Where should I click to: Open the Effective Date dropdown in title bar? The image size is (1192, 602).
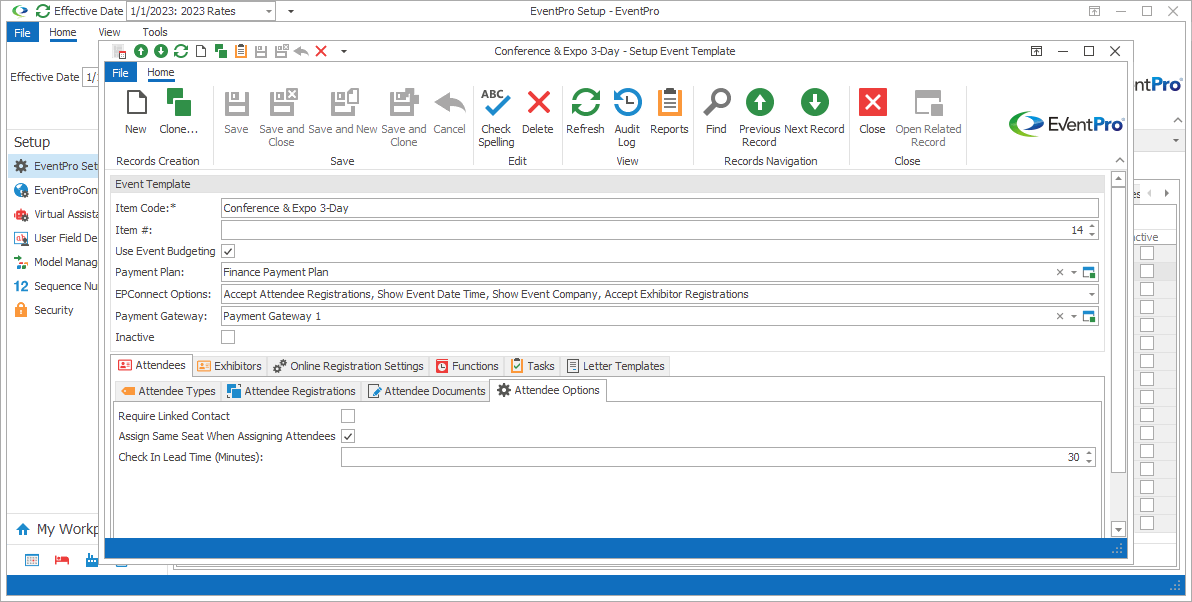coord(270,11)
